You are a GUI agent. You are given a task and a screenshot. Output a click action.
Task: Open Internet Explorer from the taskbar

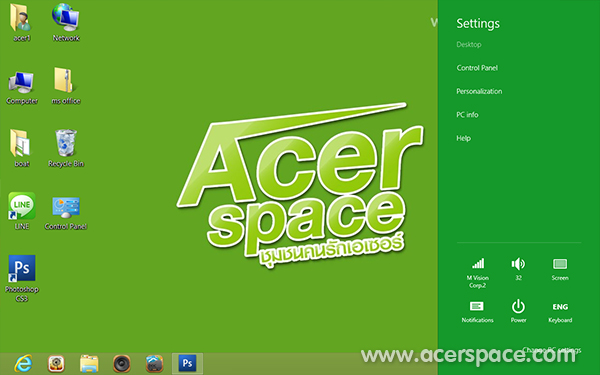pyautogui.click(x=24, y=363)
